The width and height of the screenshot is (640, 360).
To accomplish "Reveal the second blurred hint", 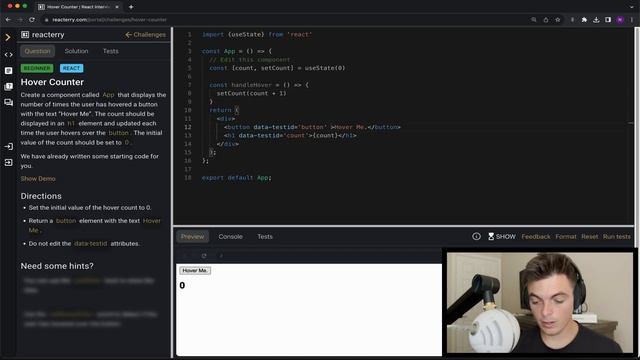I will coord(90,319).
